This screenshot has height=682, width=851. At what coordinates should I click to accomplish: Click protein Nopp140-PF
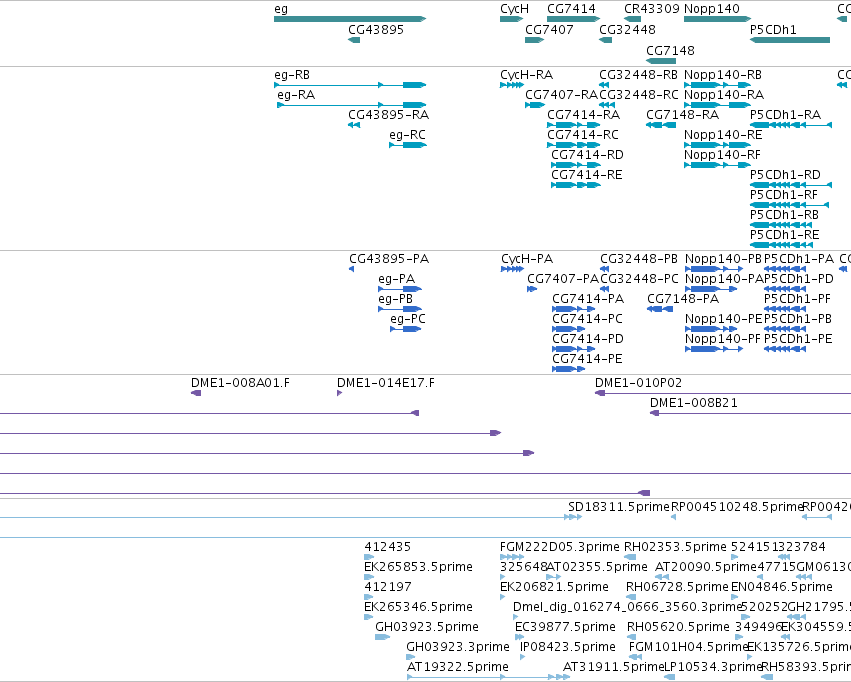click(714, 349)
